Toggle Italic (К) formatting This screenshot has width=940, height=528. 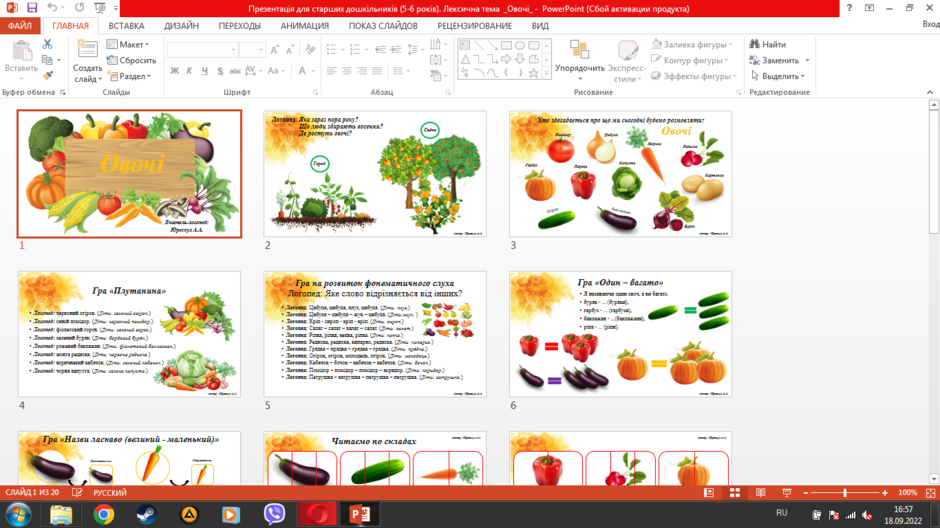coord(189,71)
